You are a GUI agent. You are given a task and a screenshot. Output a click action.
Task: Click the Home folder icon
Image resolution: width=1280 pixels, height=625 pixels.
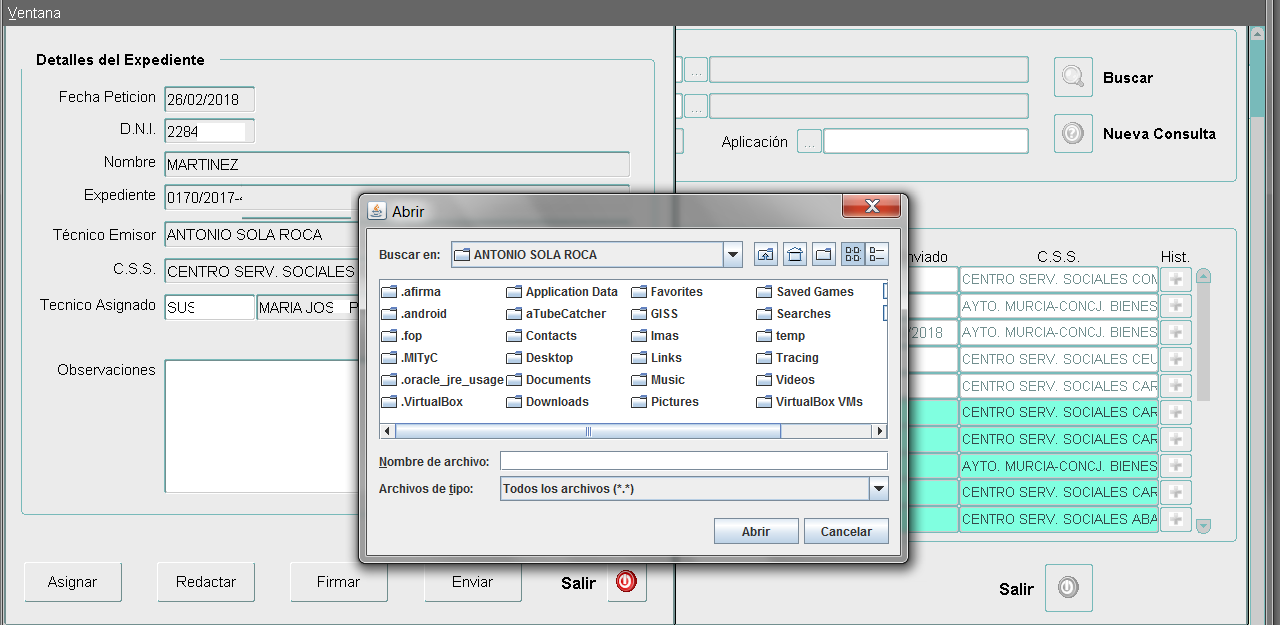(795, 255)
